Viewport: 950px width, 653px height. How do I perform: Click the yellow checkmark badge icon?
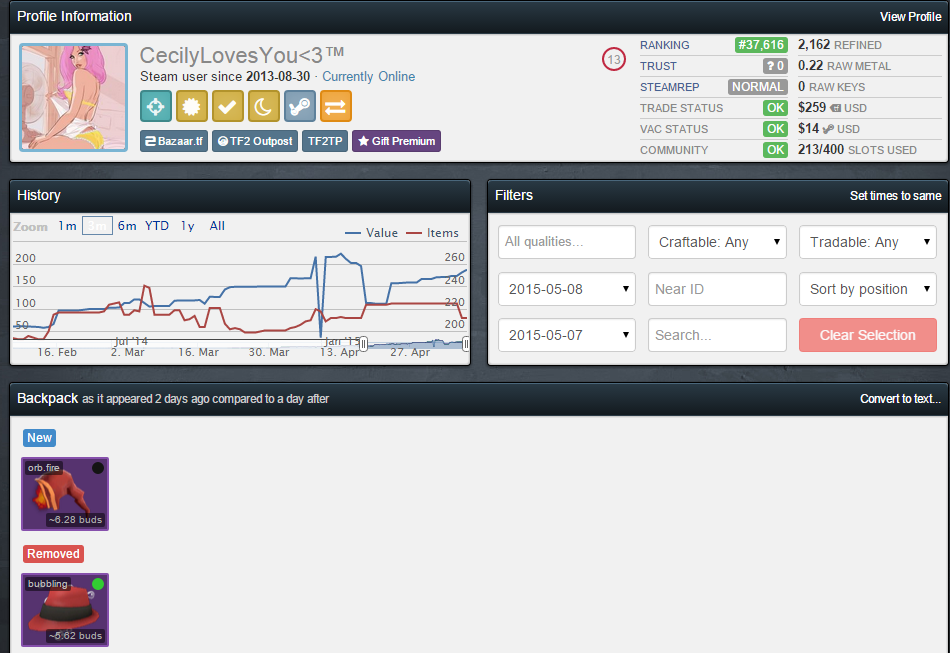pyautogui.click(x=228, y=107)
